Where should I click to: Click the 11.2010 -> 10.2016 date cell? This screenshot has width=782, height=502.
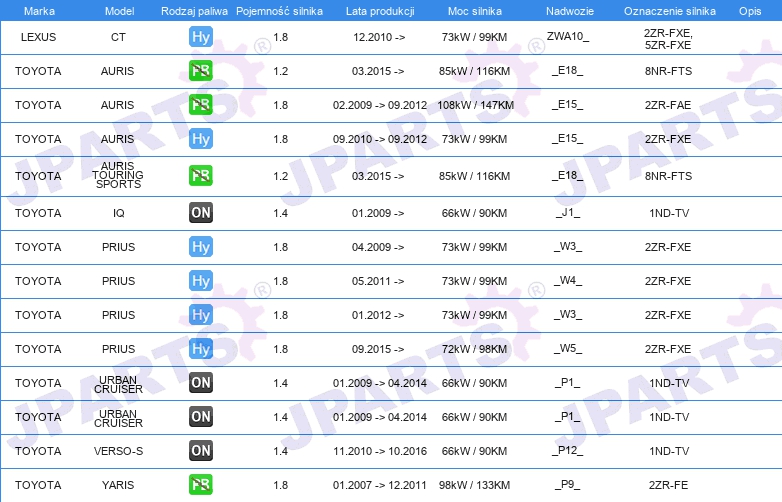(x=380, y=451)
